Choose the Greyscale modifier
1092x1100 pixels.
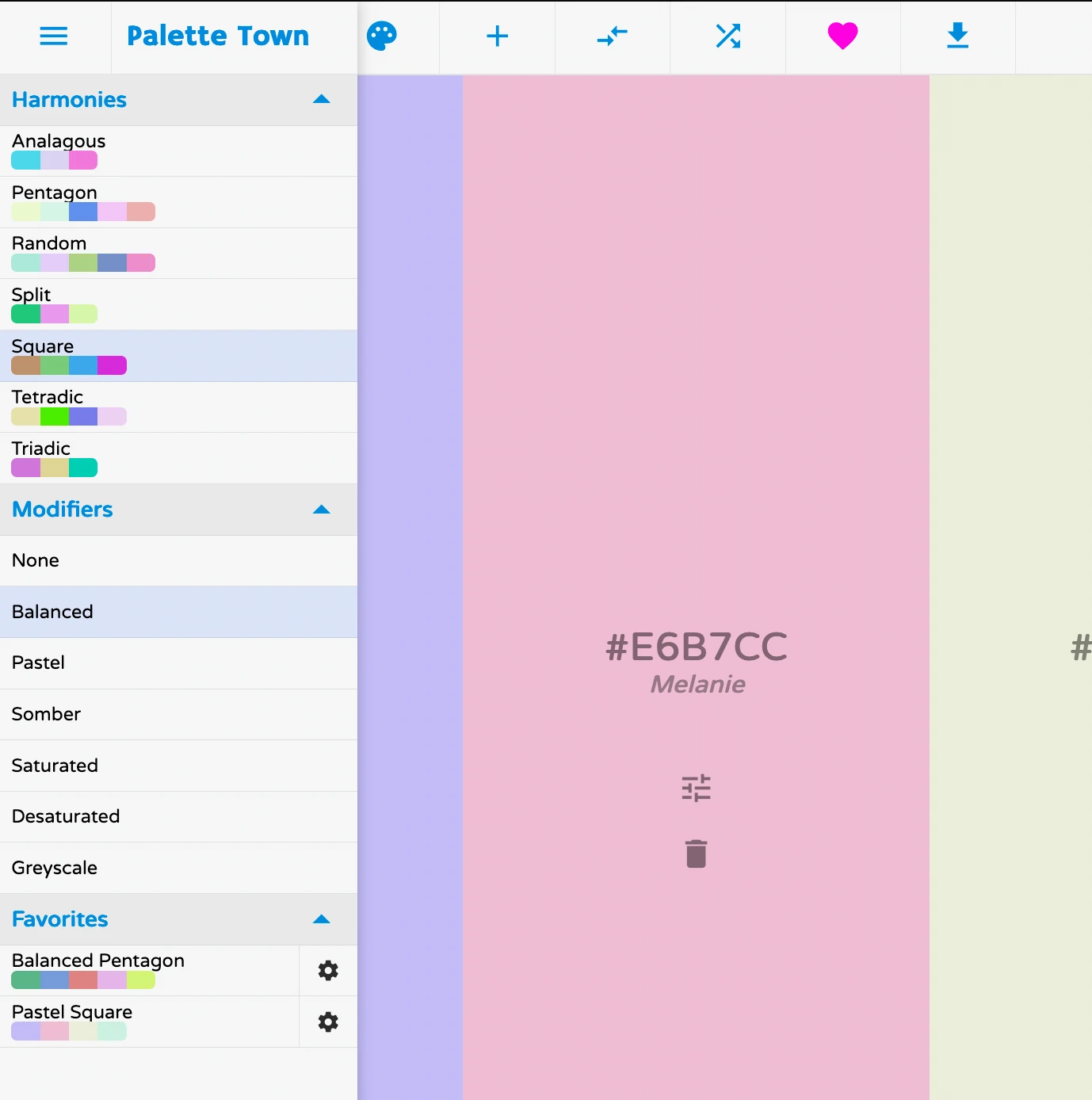click(178, 868)
